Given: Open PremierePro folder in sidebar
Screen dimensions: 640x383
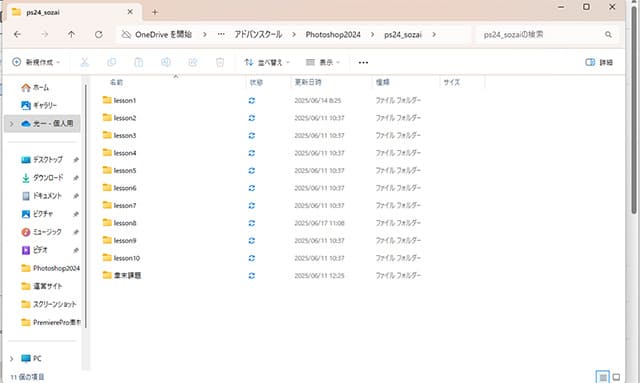Looking at the screenshot, I should pyautogui.click(x=50, y=322).
